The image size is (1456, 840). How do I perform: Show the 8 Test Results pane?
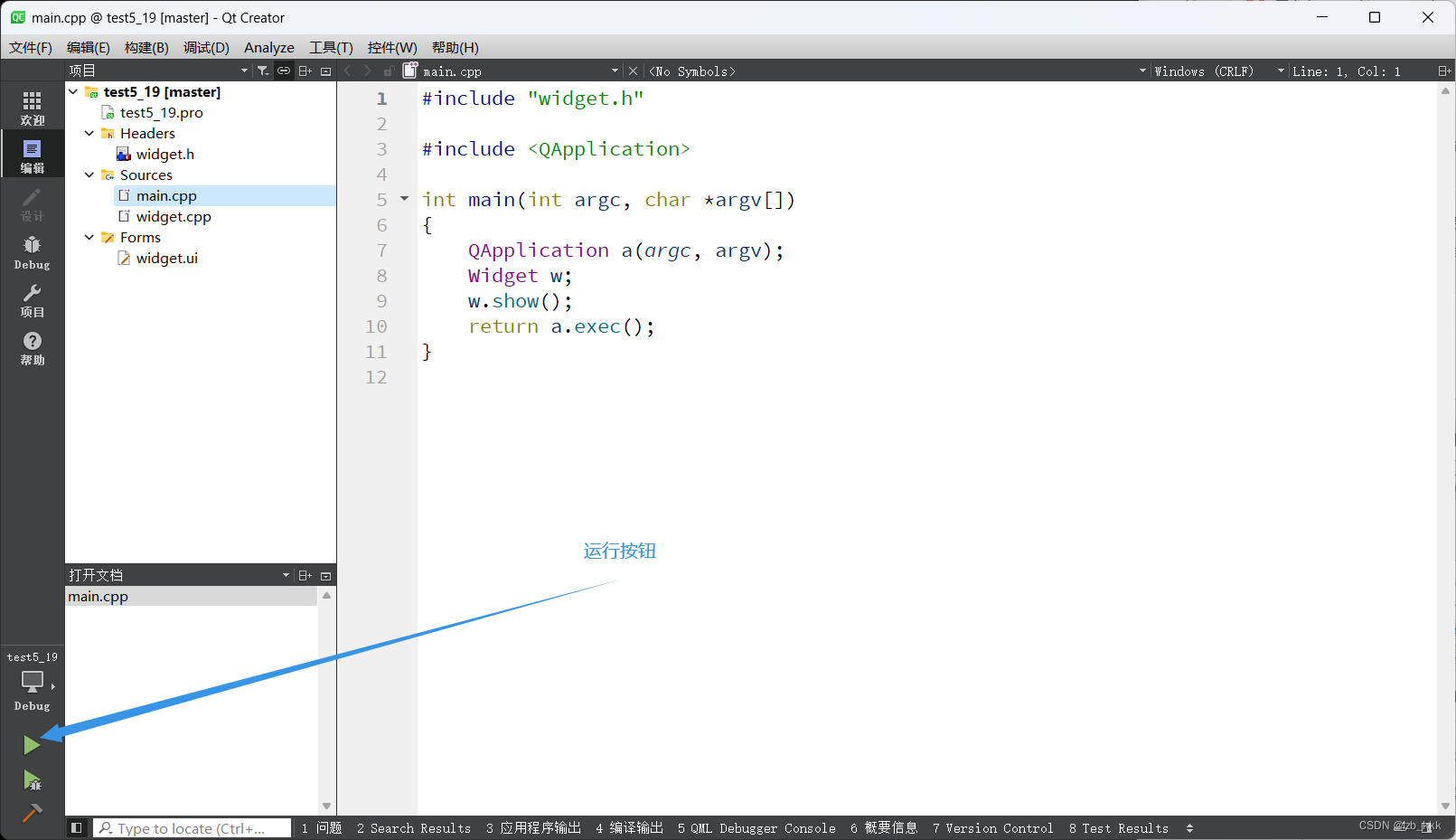click(x=1119, y=828)
